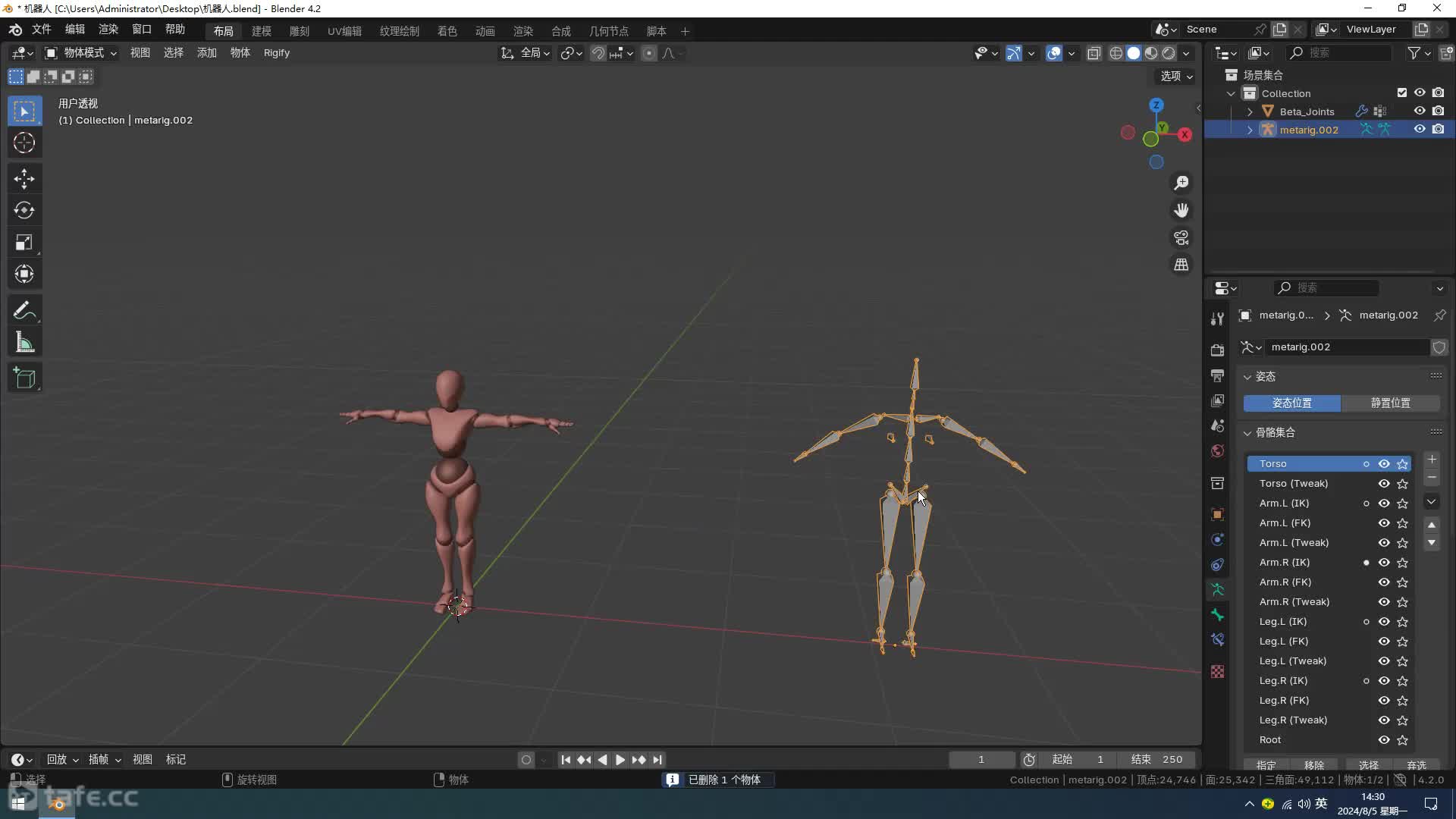This screenshot has width=1456, height=819.
Task: Select the Rotate tool
Action: click(x=24, y=210)
